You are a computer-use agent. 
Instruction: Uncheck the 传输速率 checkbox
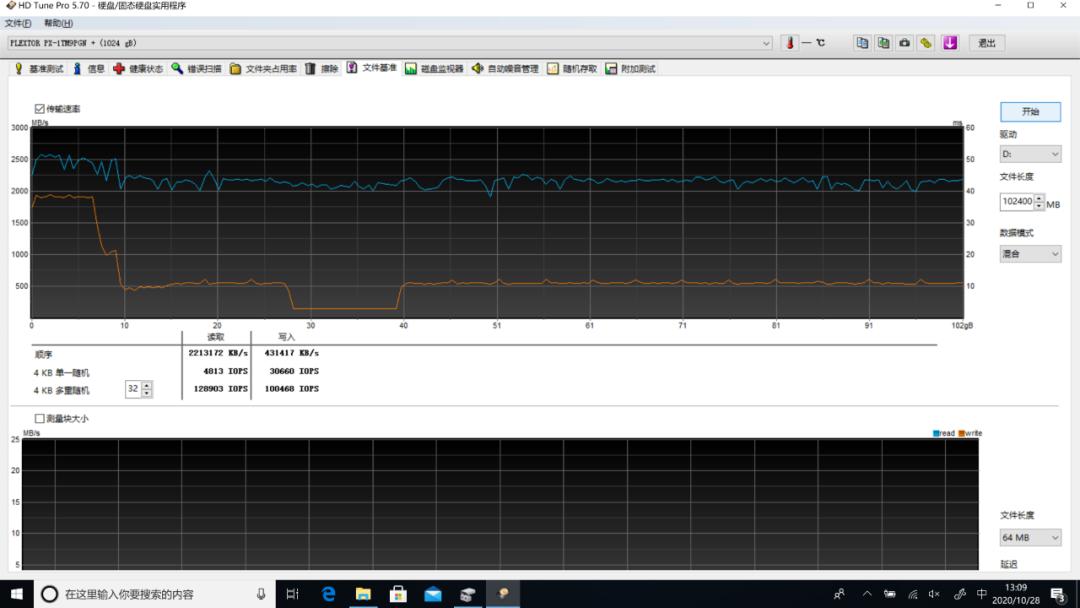click(40, 108)
